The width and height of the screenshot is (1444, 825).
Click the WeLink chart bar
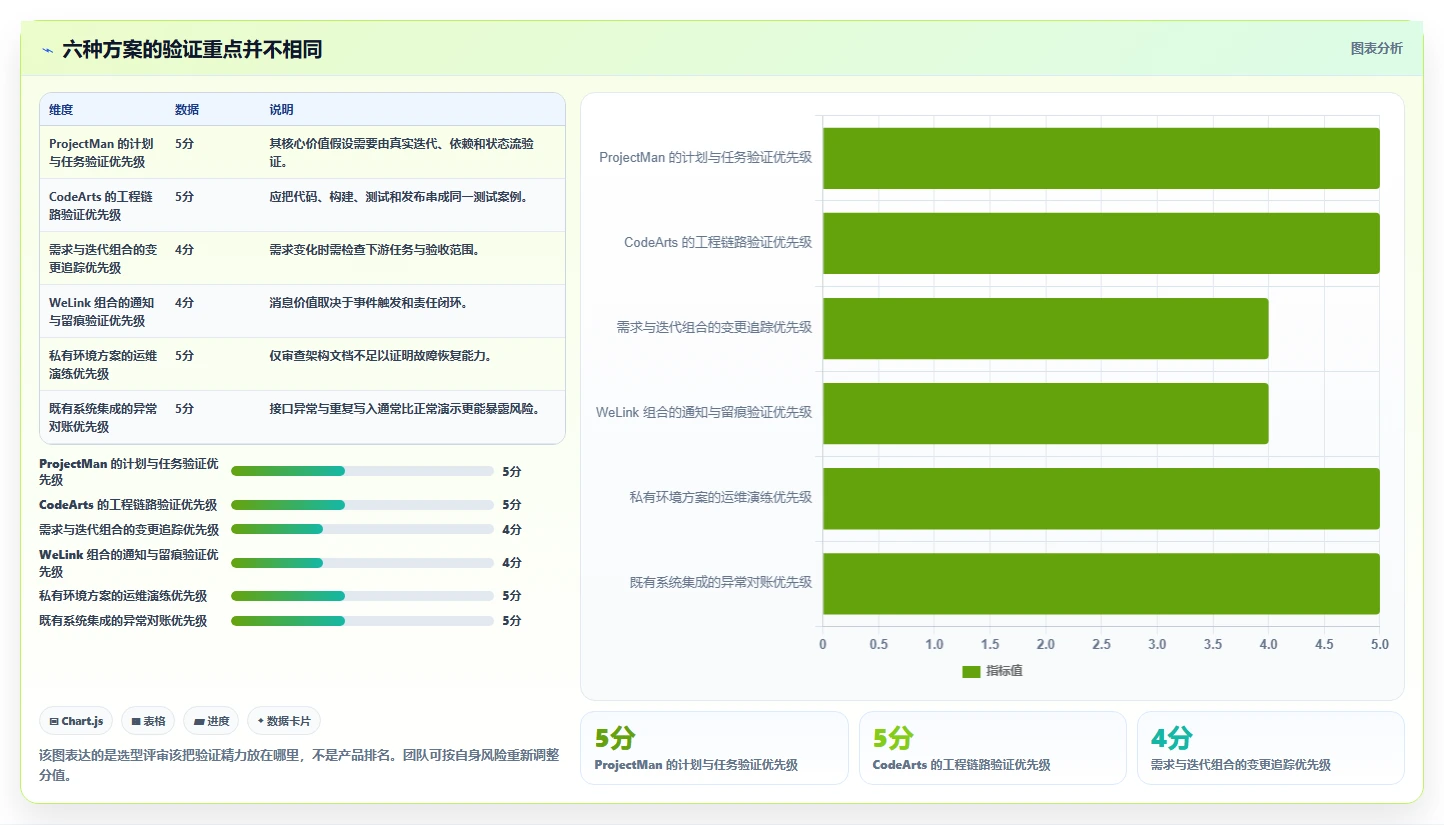pyautogui.click(x=1045, y=413)
